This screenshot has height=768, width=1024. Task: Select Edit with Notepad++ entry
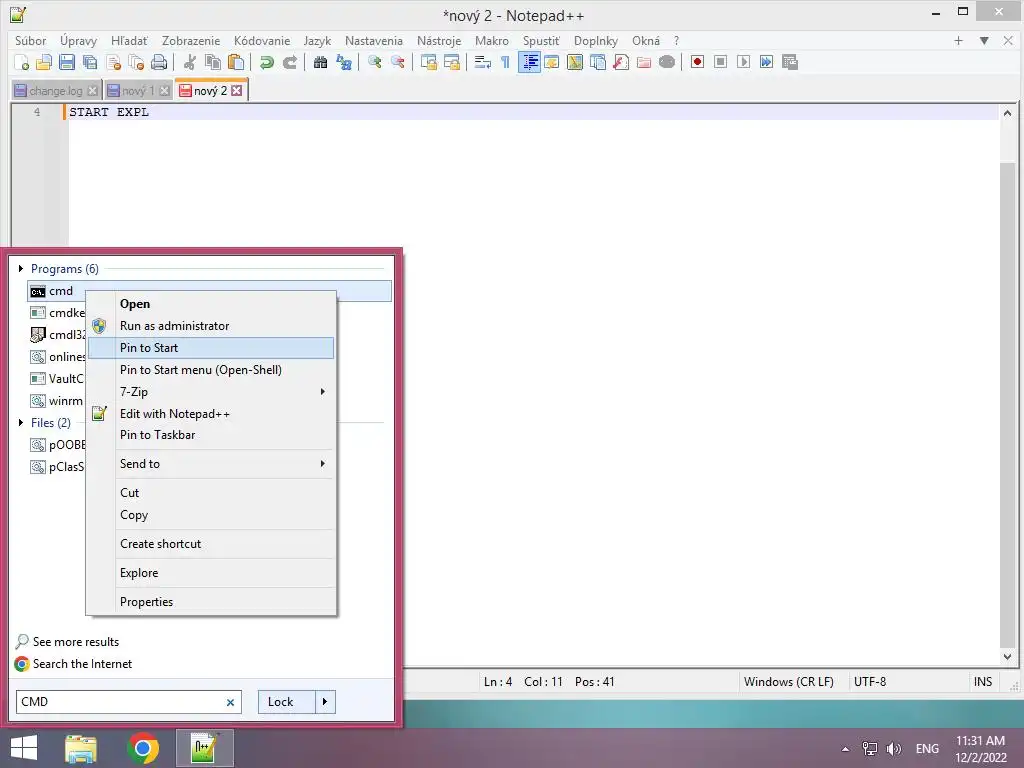pos(211,413)
